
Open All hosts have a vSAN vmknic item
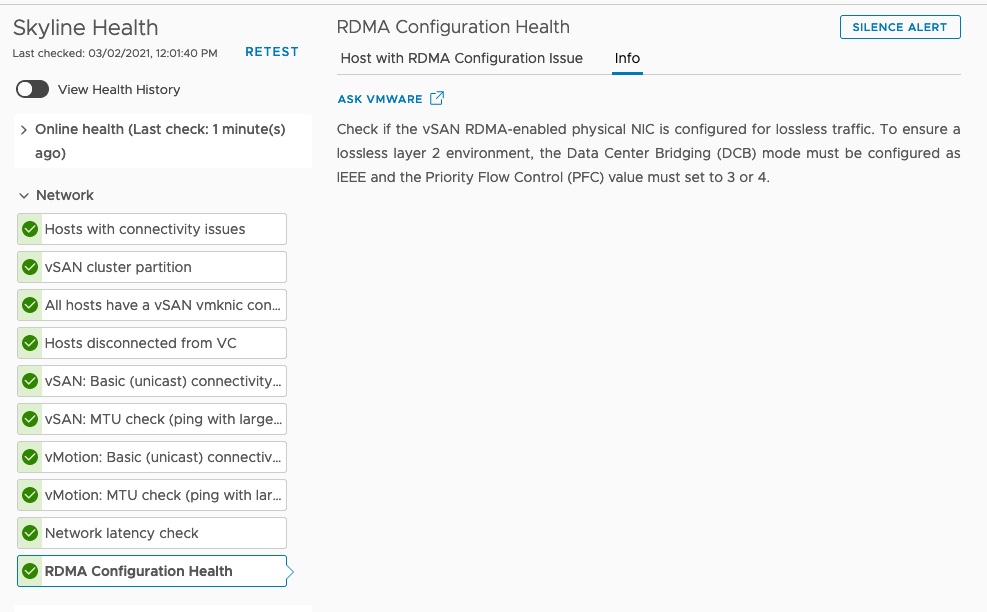pyautogui.click(x=164, y=305)
